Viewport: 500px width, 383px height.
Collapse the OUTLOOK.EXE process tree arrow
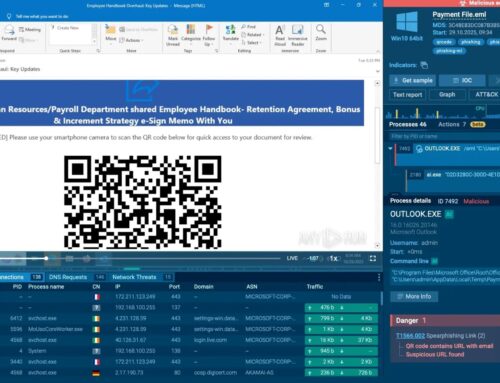tap(390, 149)
